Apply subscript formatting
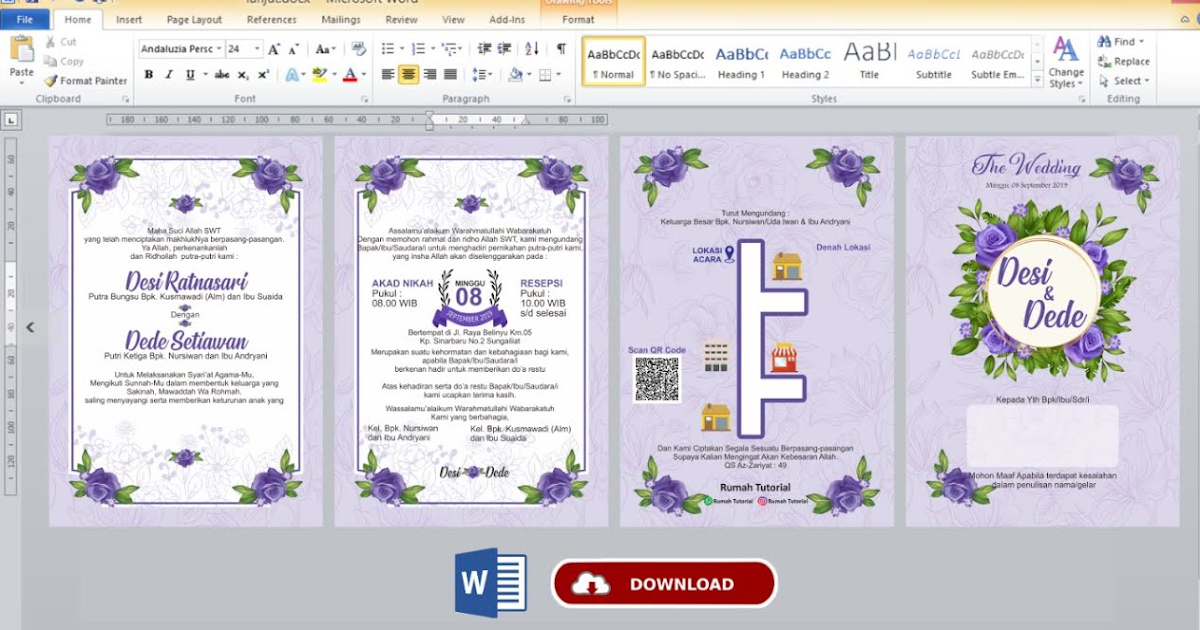 click(x=244, y=74)
